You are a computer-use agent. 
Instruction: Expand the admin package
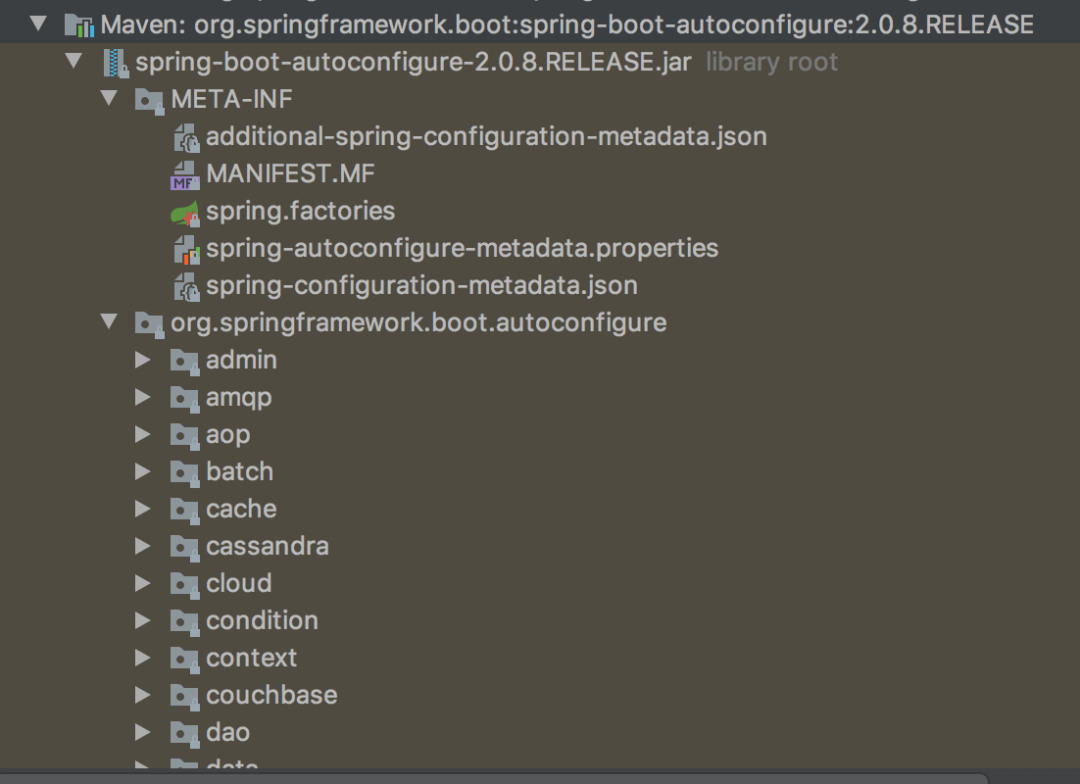[x=143, y=360]
